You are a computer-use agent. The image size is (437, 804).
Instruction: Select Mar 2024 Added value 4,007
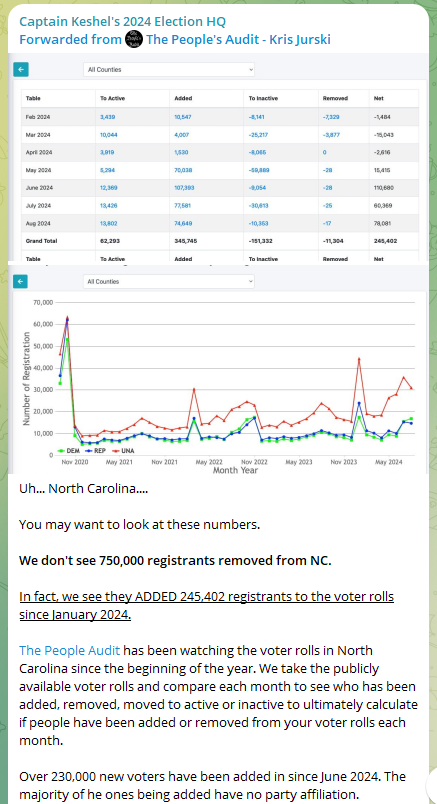(x=182, y=135)
